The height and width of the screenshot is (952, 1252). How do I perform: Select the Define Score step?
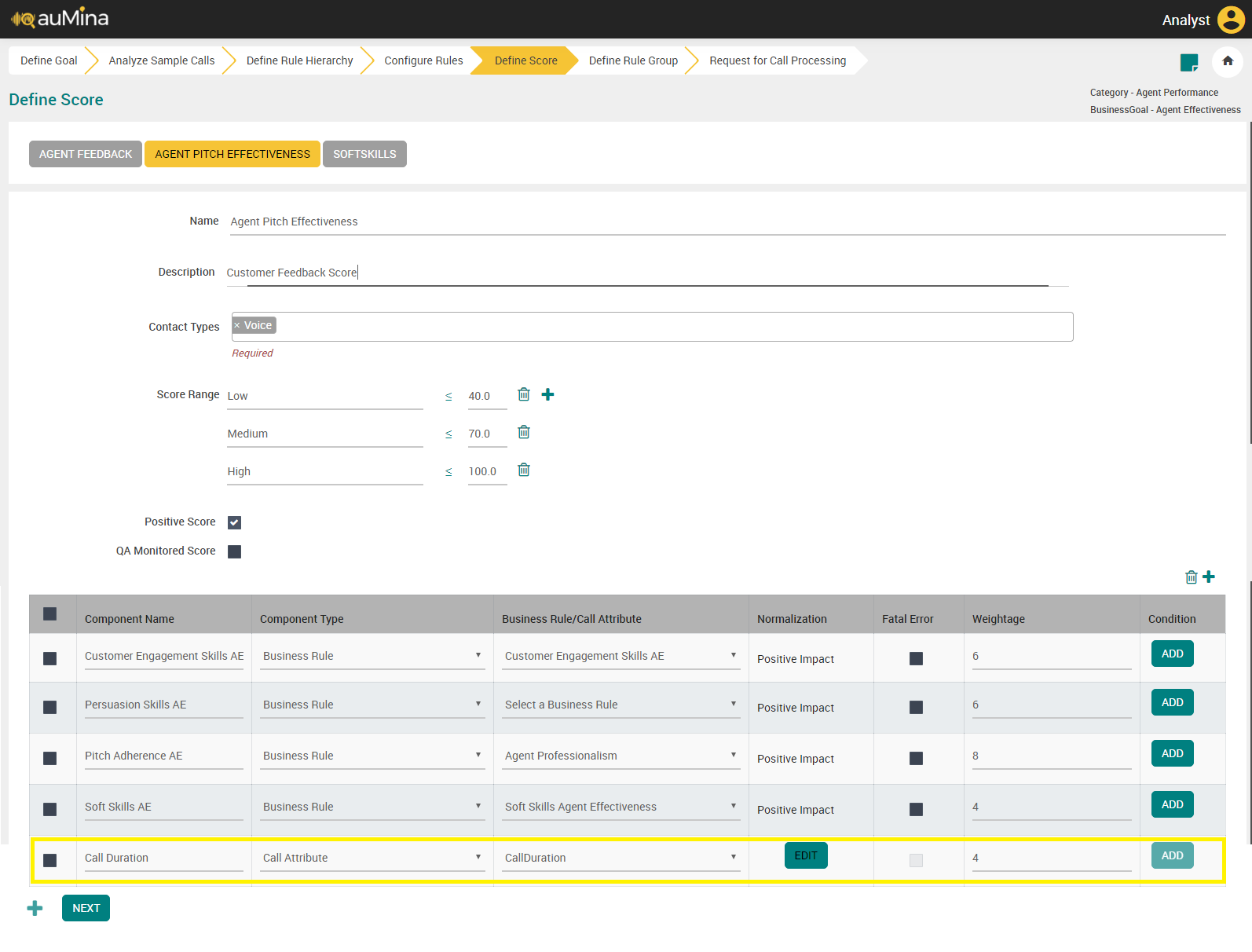pos(526,60)
